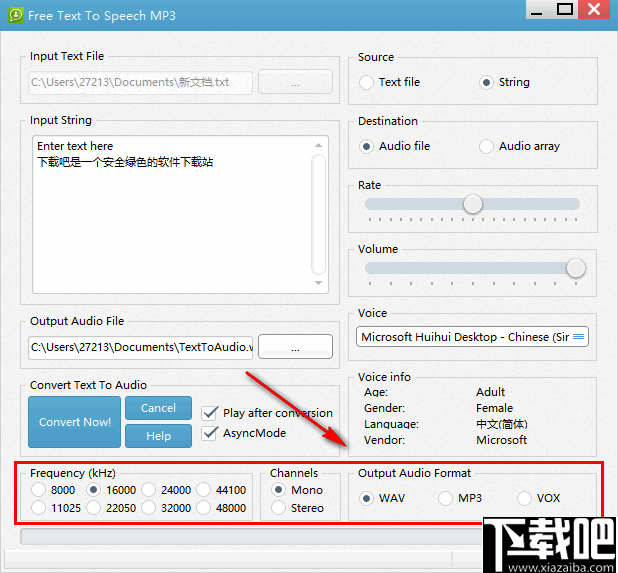Click the Vendor value Microsoft
Viewport: 618px width, 573px height.
501,440
